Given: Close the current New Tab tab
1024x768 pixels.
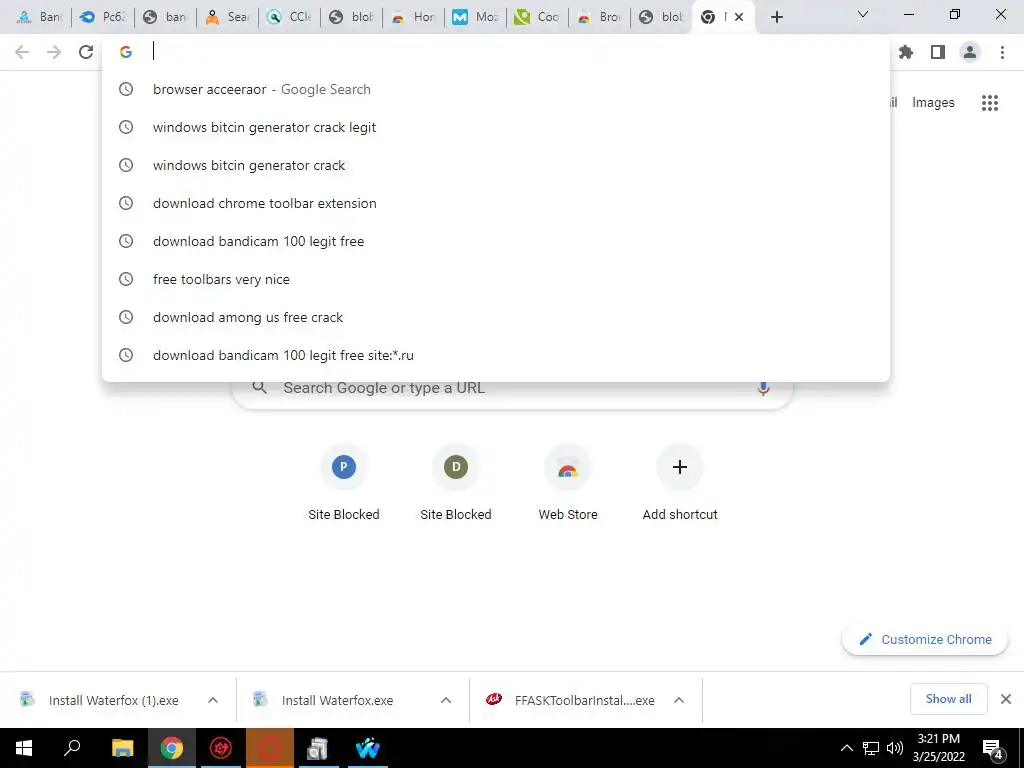Looking at the screenshot, I should [x=739, y=17].
